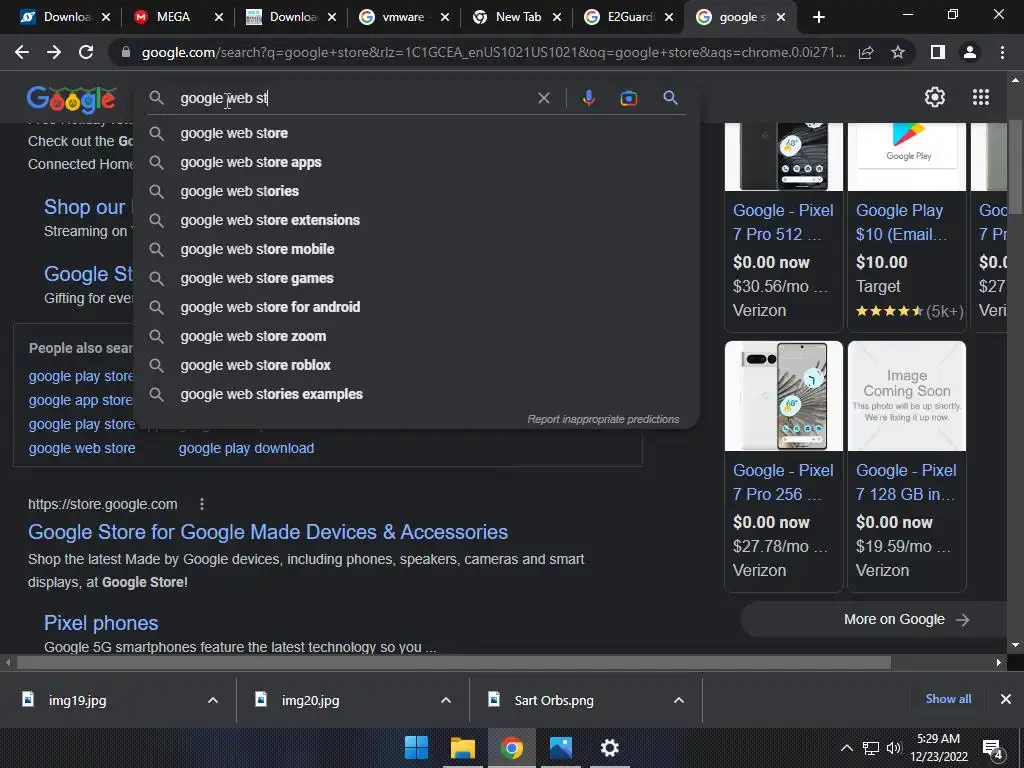Open Google Play $10 gift card listing

click(x=906, y=222)
